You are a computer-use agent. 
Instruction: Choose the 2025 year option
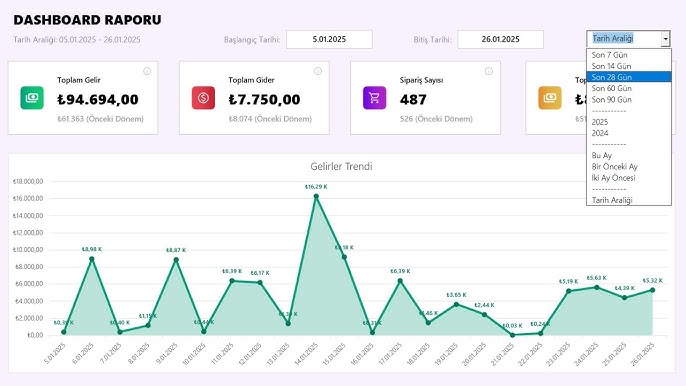[x=629, y=122]
